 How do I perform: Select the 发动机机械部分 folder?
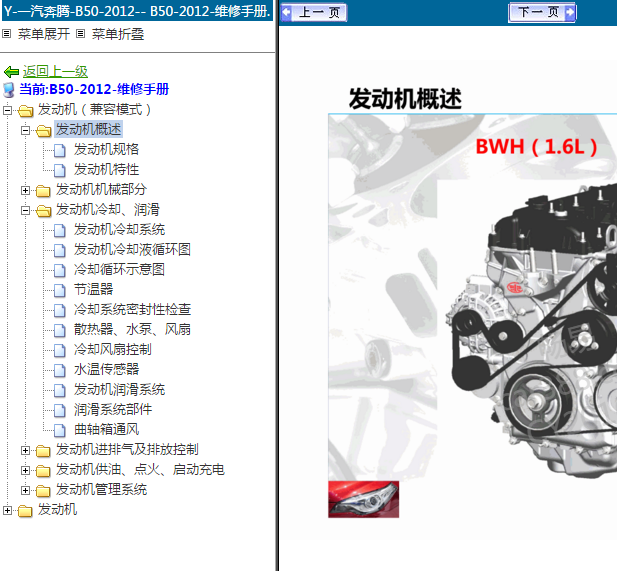click(x=101, y=189)
